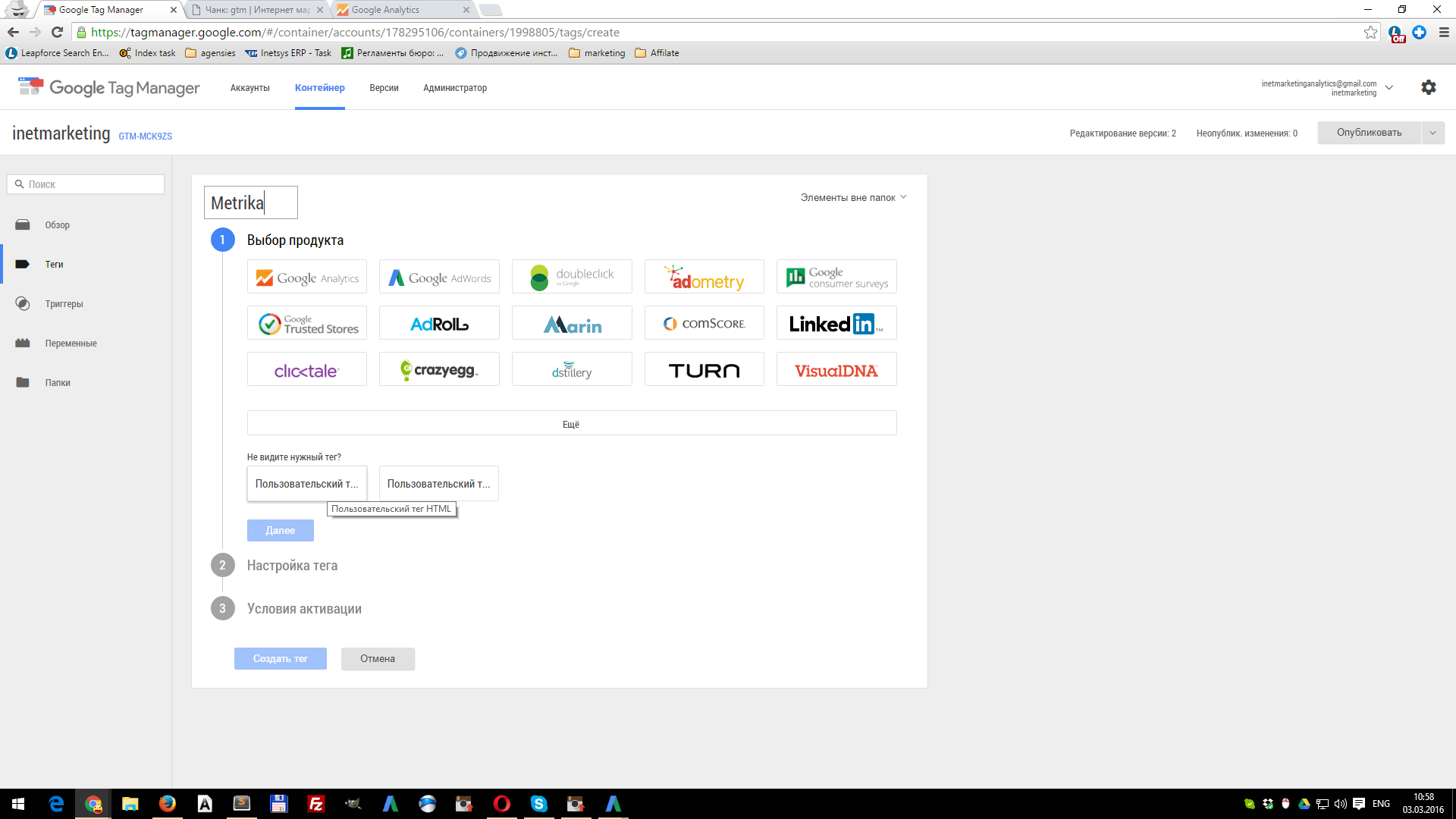Select the ClickTale product tile
The width and height of the screenshot is (1456, 819).
click(307, 369)
